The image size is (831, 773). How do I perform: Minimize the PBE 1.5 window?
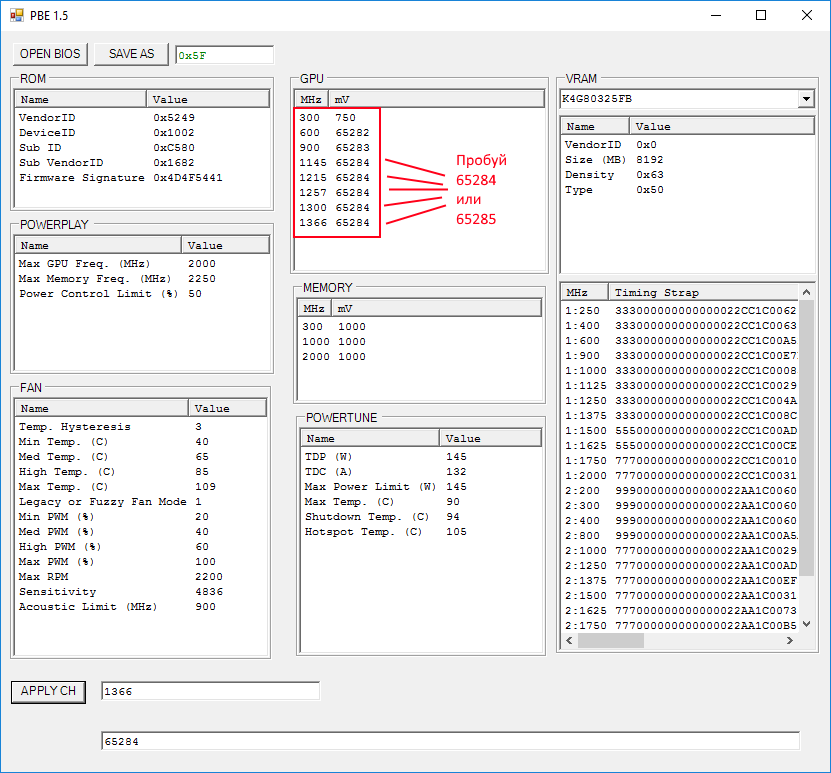coord(716,15)
